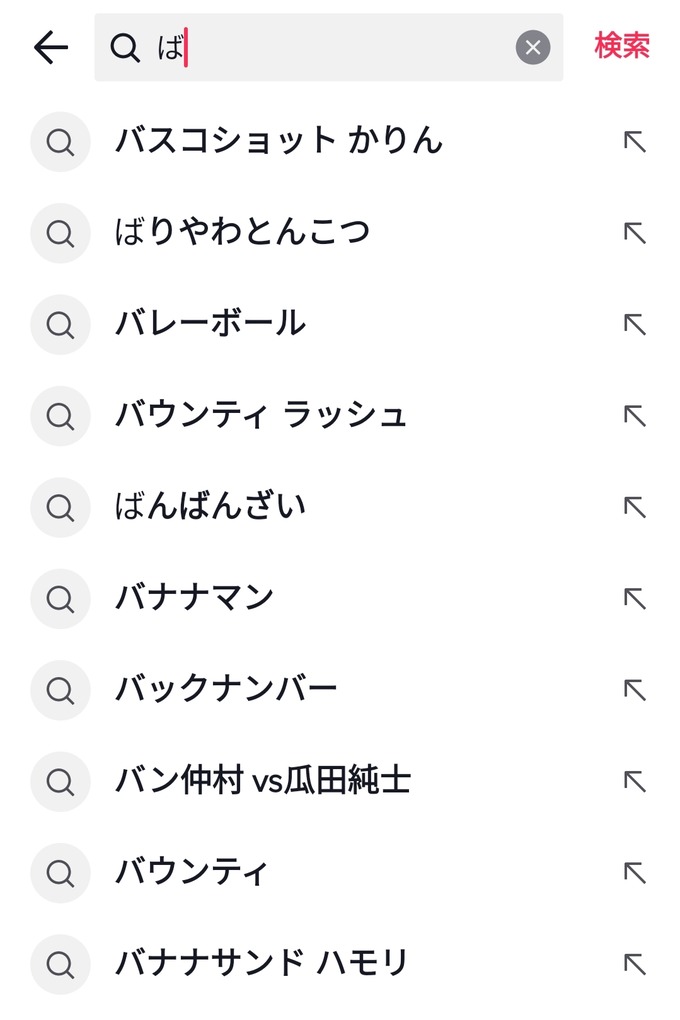Click fill arrow for バナナサンド ハモリ
The width and height of the screenshot is (680, 1020).
click(x=634, y=963)
